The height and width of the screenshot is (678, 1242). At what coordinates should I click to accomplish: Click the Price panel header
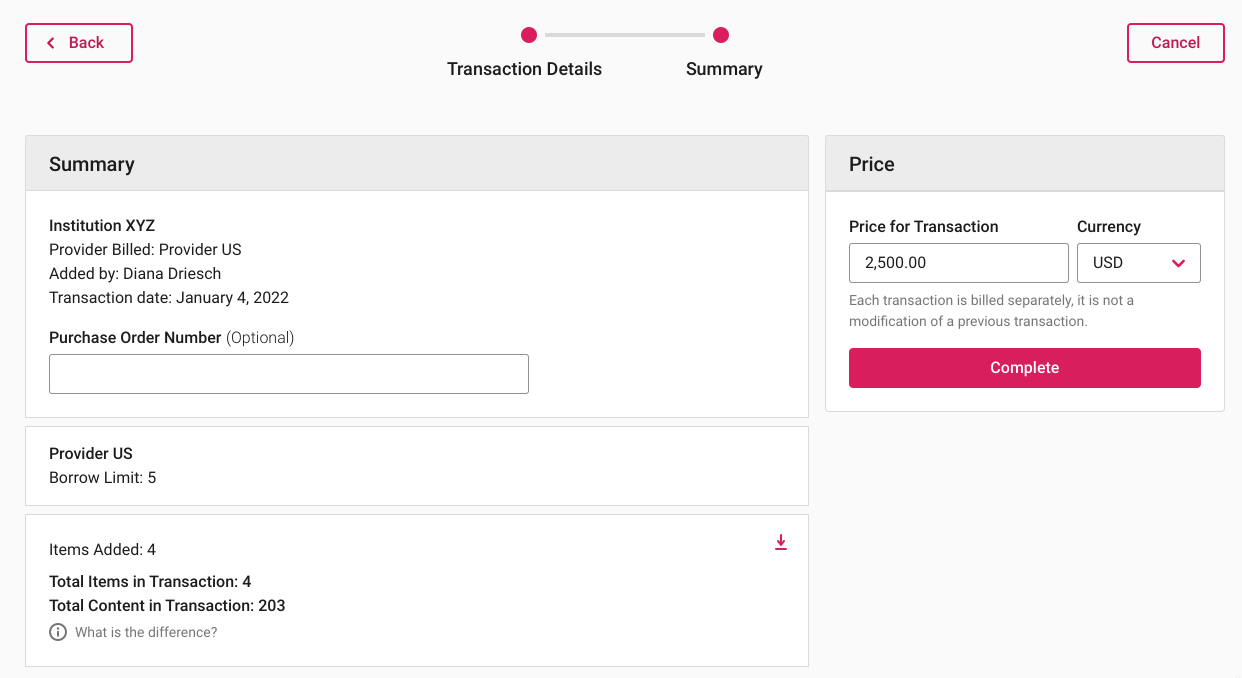1025,164
